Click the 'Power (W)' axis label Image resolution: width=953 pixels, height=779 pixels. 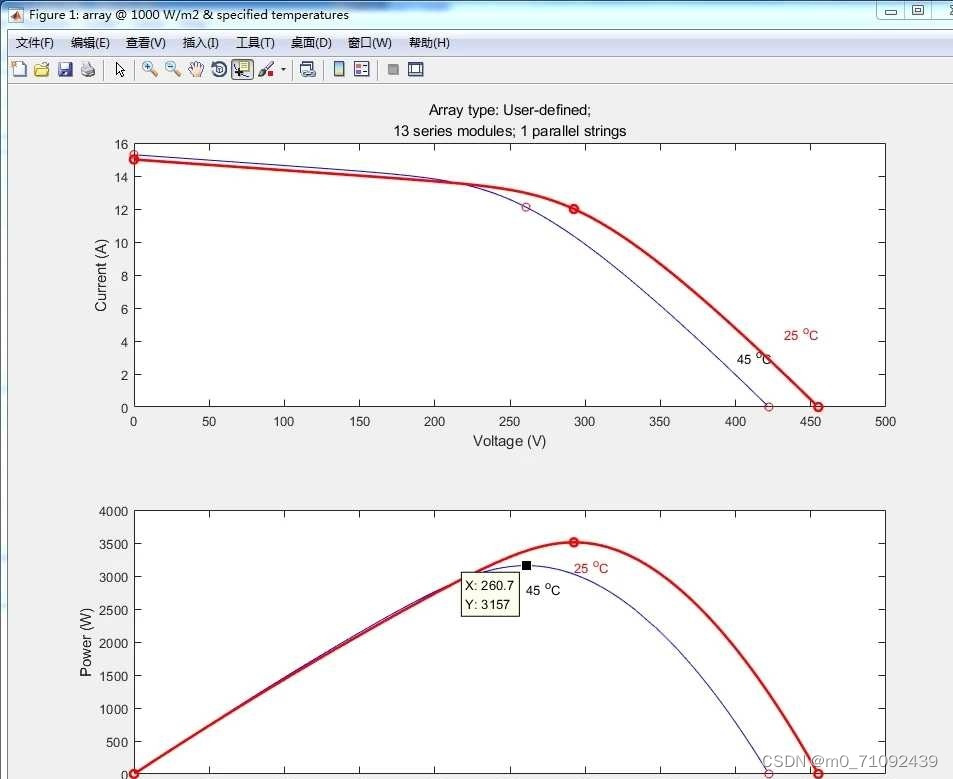(86, 642)
